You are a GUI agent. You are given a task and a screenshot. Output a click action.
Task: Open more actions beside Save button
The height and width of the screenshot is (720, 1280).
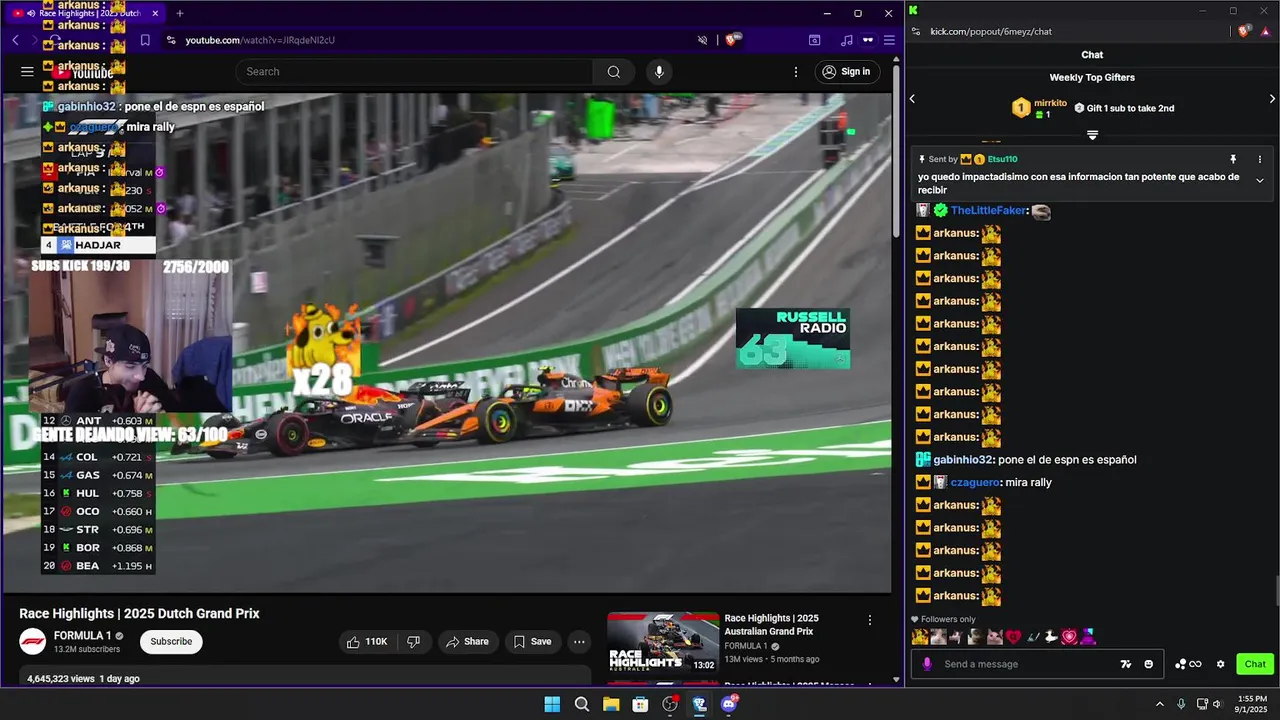(579, 641)
